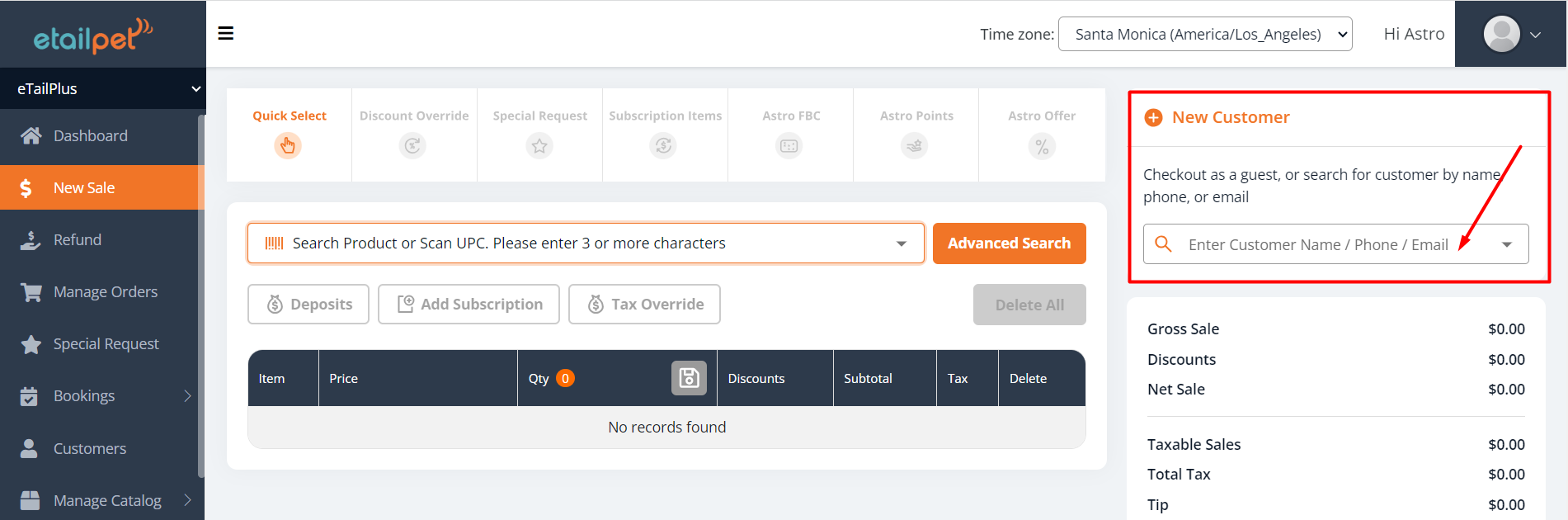Open Dashboard from the sidebar
This screenshot has width=1568, height=520.
point(90,135)
